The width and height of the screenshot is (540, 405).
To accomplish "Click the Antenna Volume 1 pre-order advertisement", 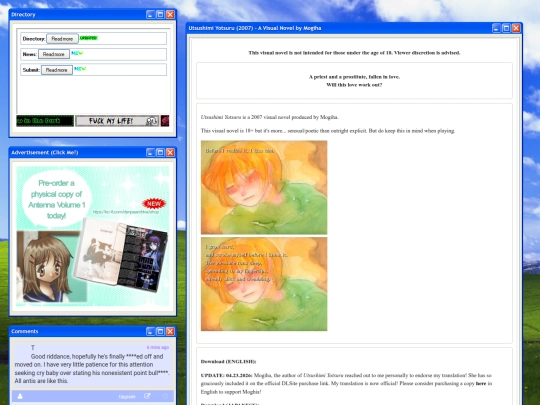I will [93, 236].
